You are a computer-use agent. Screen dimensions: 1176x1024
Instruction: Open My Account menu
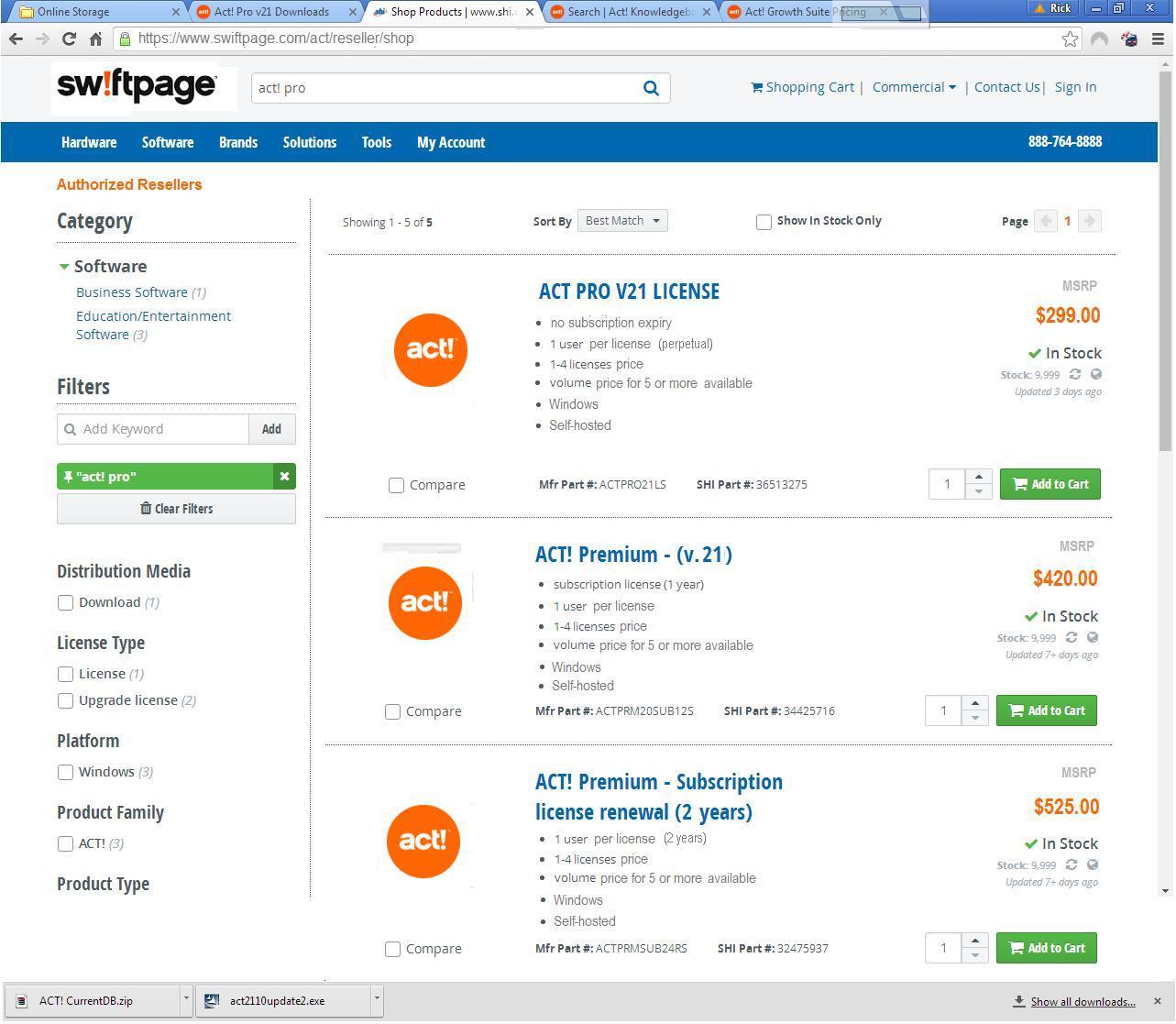(451, 142)
